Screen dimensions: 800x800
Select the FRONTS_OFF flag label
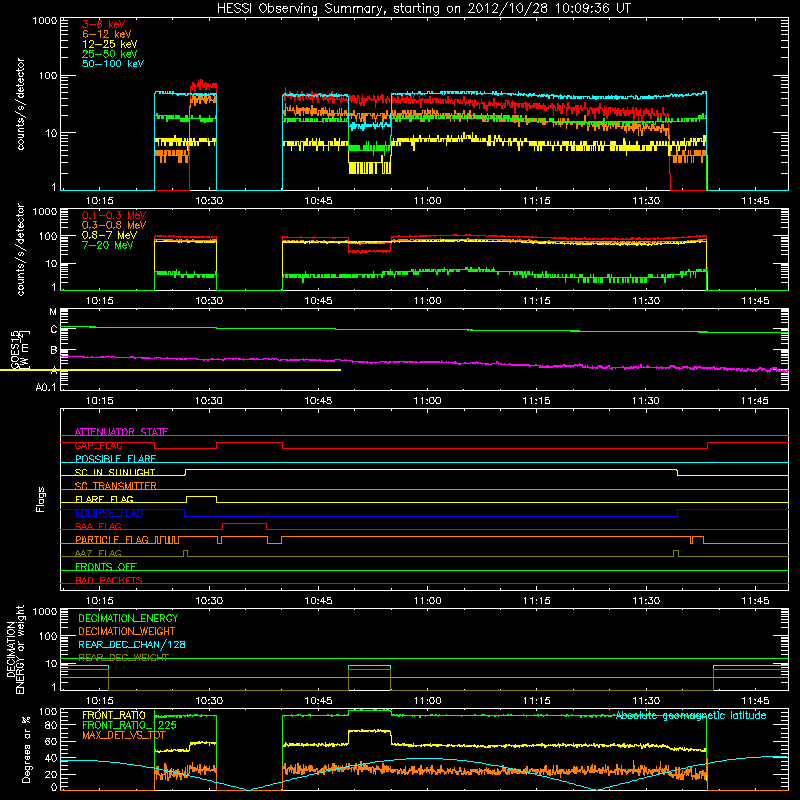coord(106,567)
